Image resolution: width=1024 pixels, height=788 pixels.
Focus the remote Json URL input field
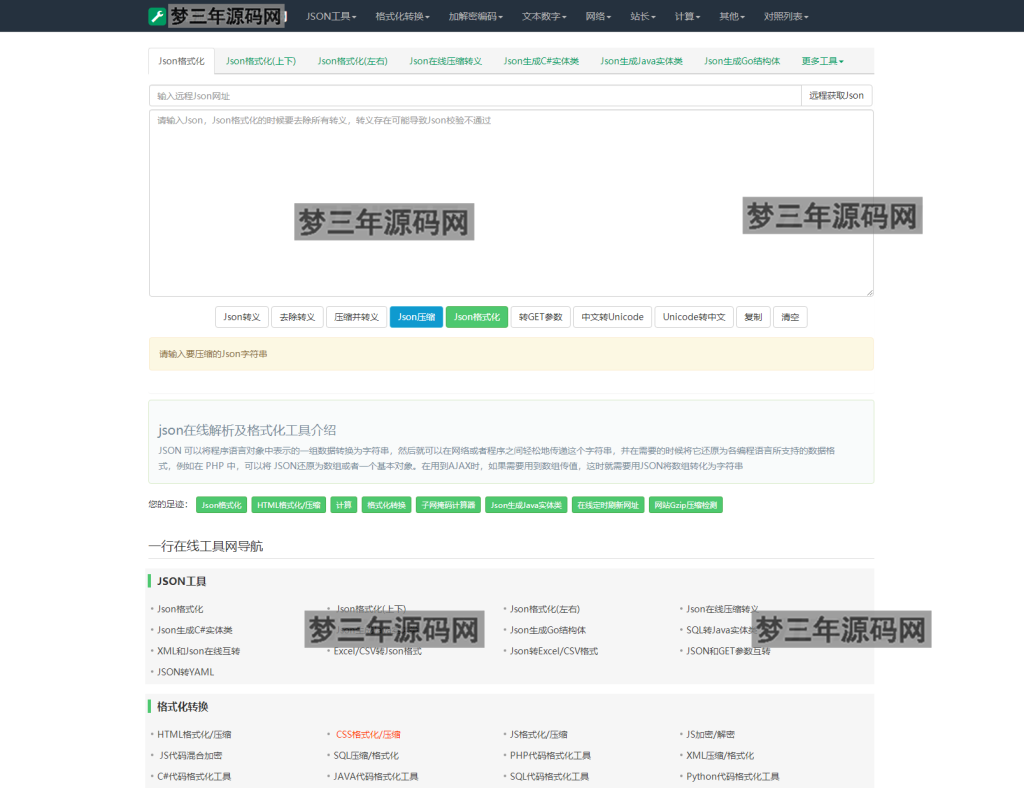coord(475,95)
